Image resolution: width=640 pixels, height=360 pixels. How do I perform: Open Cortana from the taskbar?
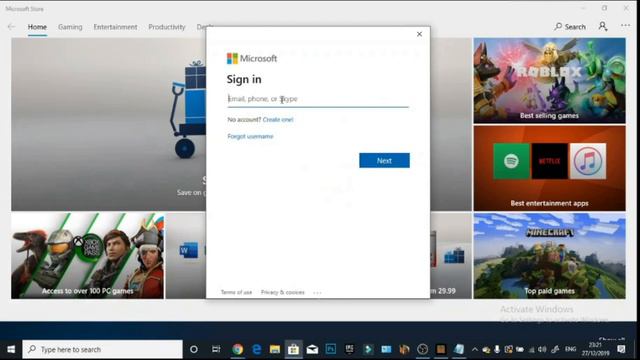194,349
